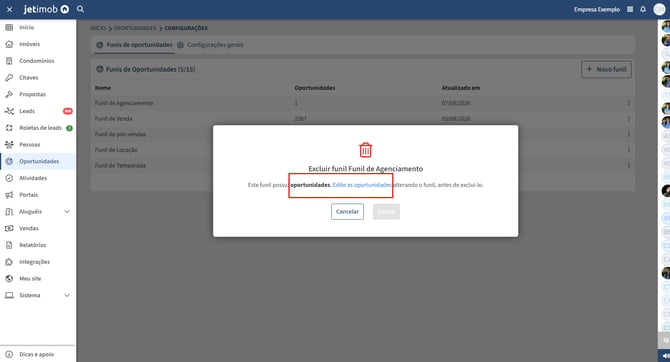Go to Início in the sidebar
This screenshot has width=670, height=362.
(x=26, y=27)
